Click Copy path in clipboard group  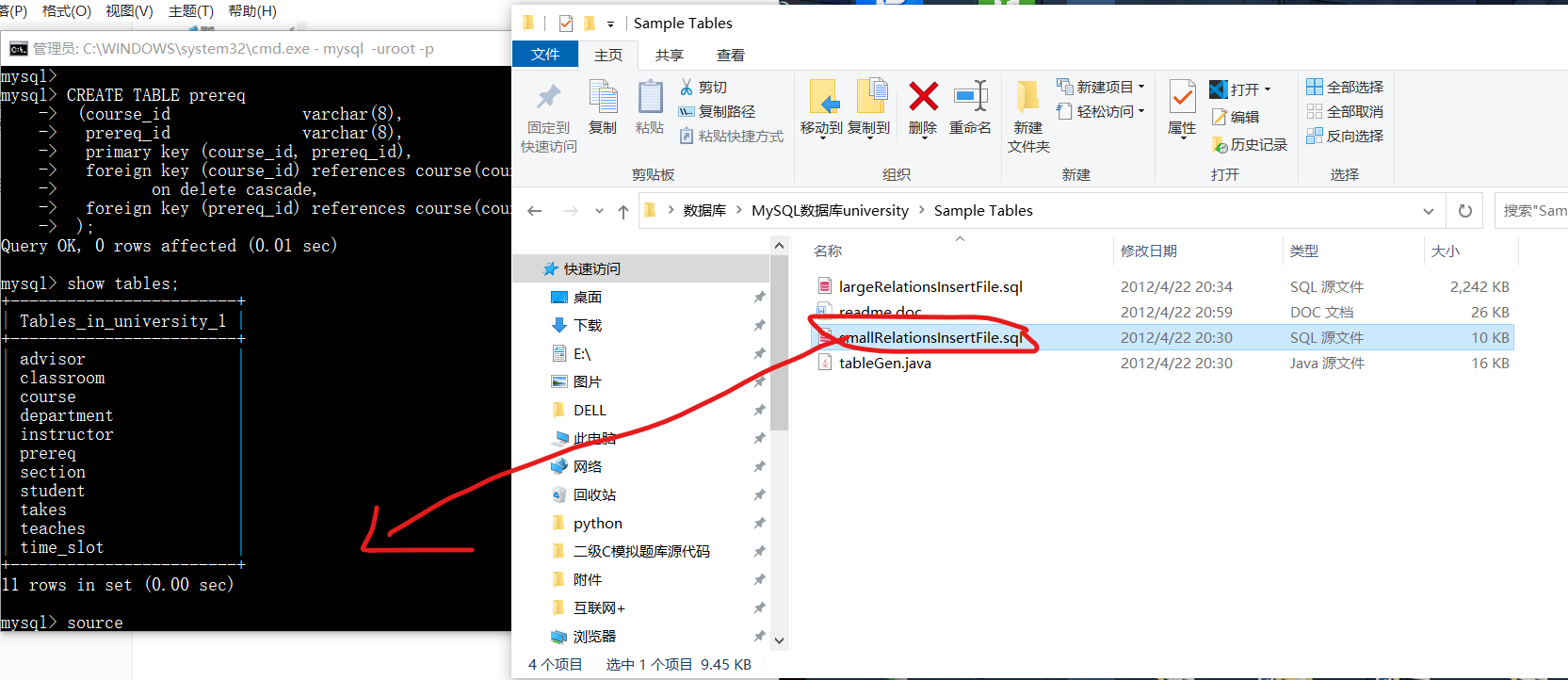point(717,111)
